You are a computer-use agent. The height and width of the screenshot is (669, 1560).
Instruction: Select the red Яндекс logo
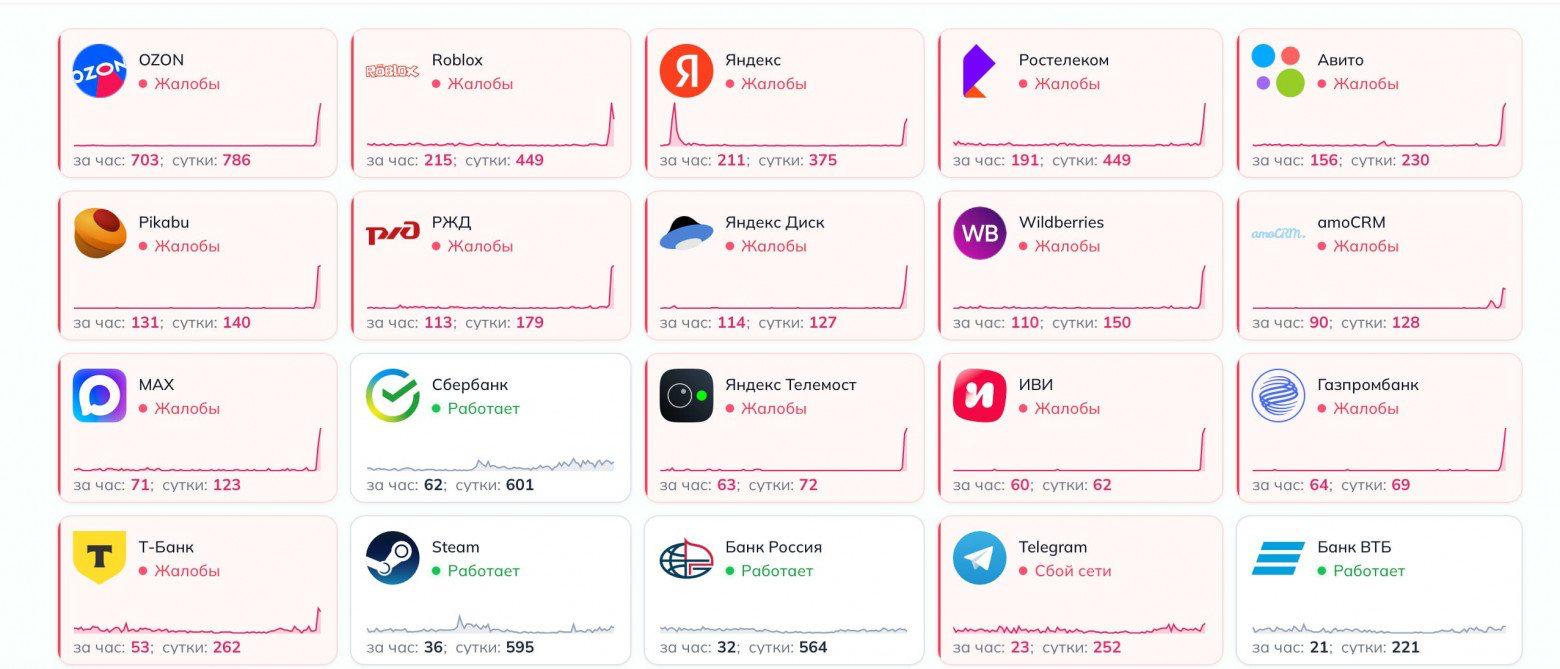pyautogui.click(x=686, y=71)
